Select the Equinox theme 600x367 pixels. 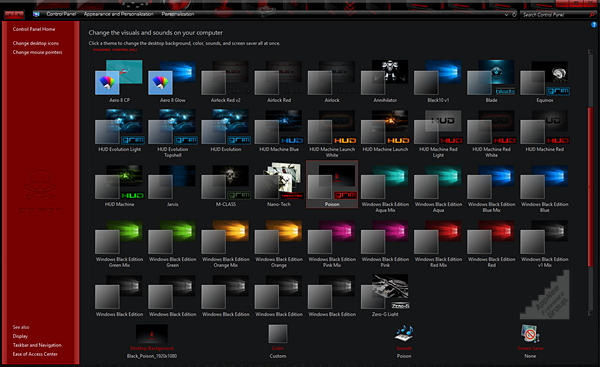coord(545,81)
